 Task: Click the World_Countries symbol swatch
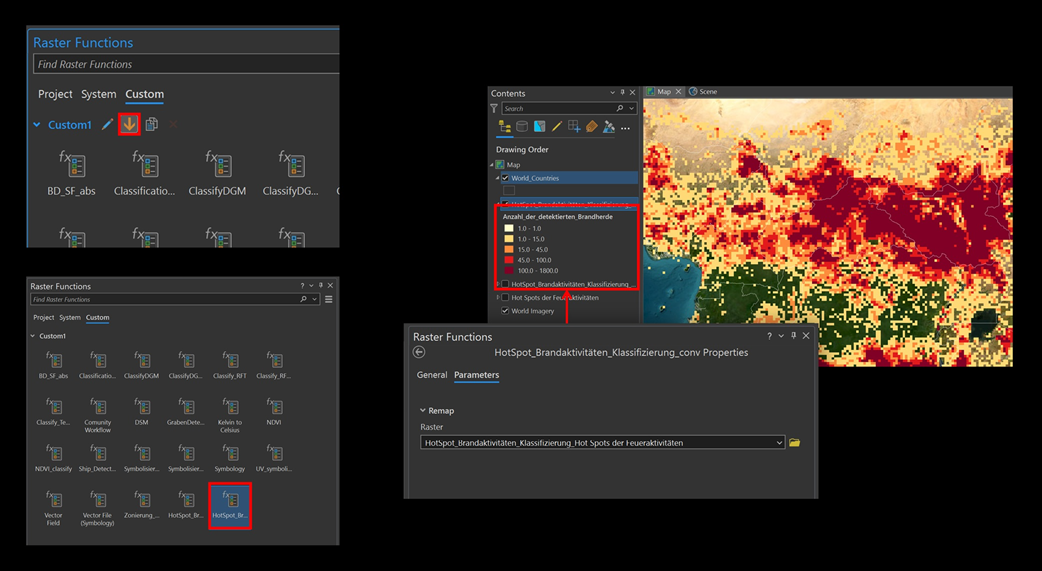pyautogui.click(x=509, y=191)
